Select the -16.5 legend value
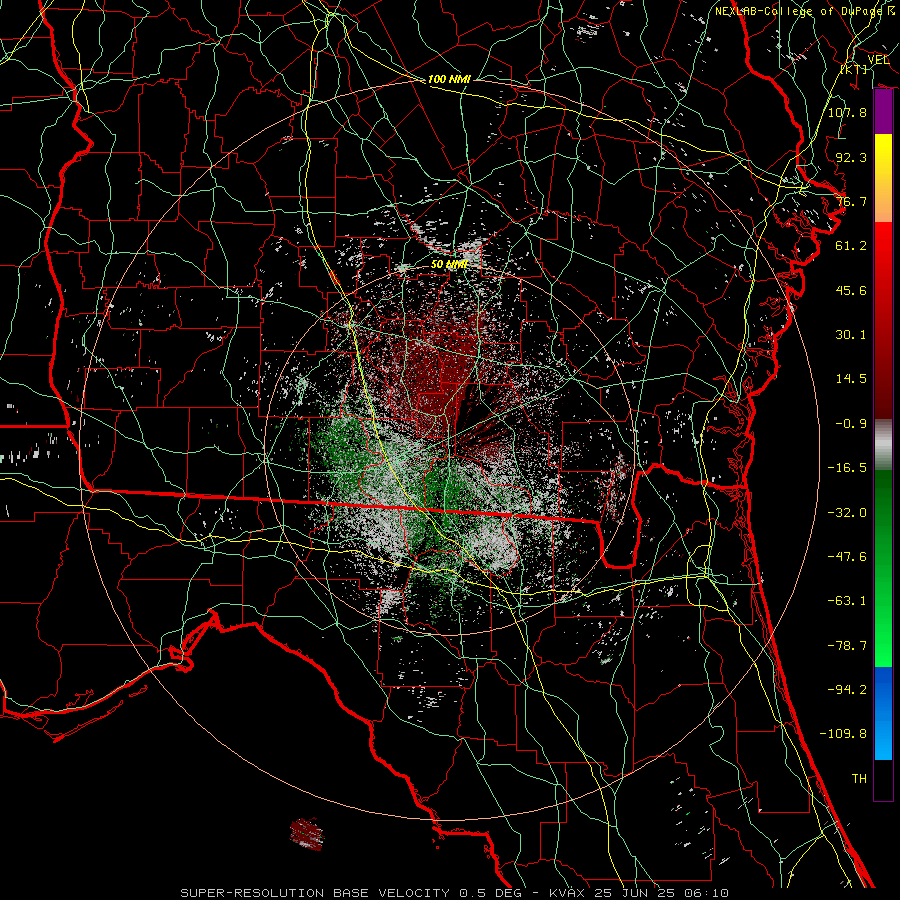The width and height of the screenshot is (900, 900). (x=847, y=467)
